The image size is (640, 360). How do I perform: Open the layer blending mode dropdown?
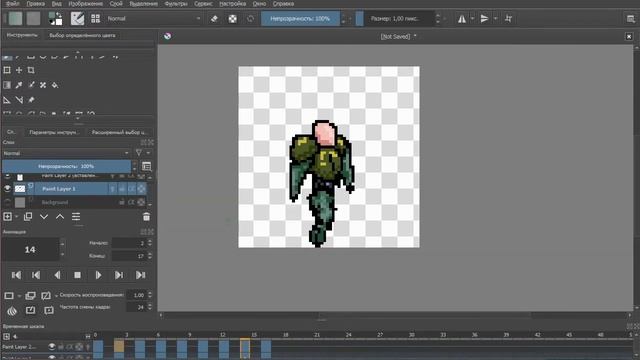(66, 153)
